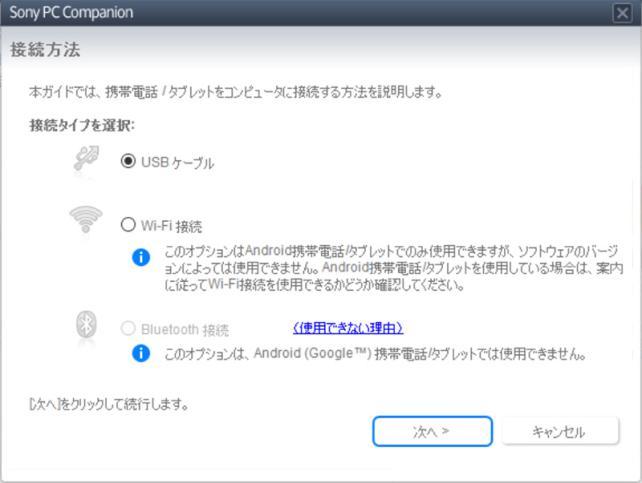Click the Bluetooth logo icon

pyautogui.click(x=86, y=326)
